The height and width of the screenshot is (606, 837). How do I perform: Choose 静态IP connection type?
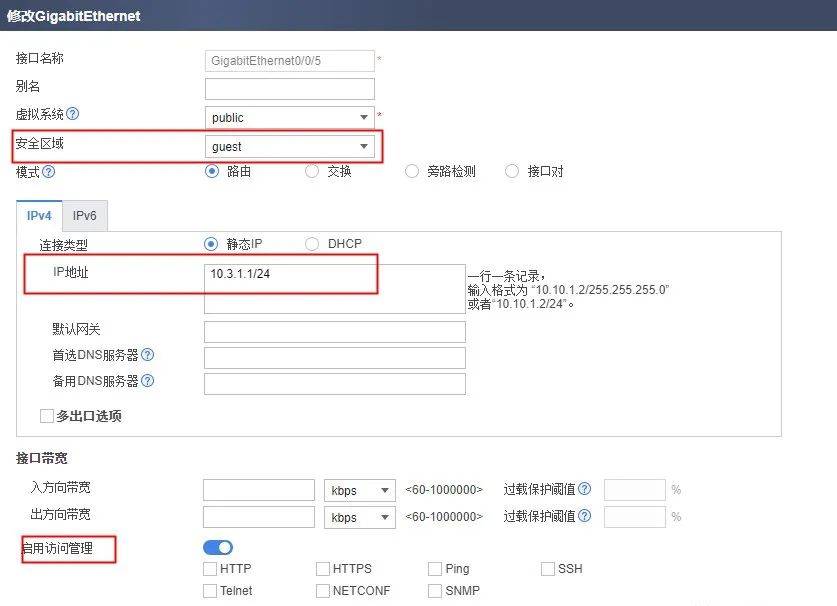click(211, 244)
